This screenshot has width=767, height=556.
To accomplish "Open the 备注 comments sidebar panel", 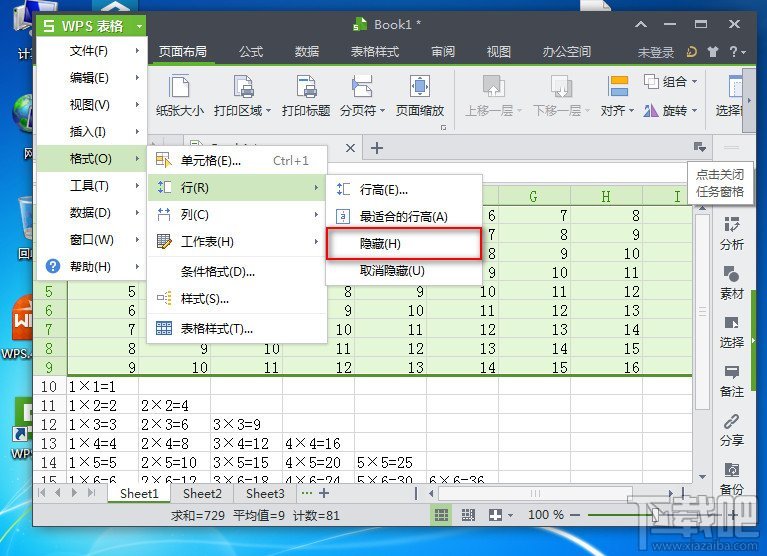I will click(x=731, y=381).
